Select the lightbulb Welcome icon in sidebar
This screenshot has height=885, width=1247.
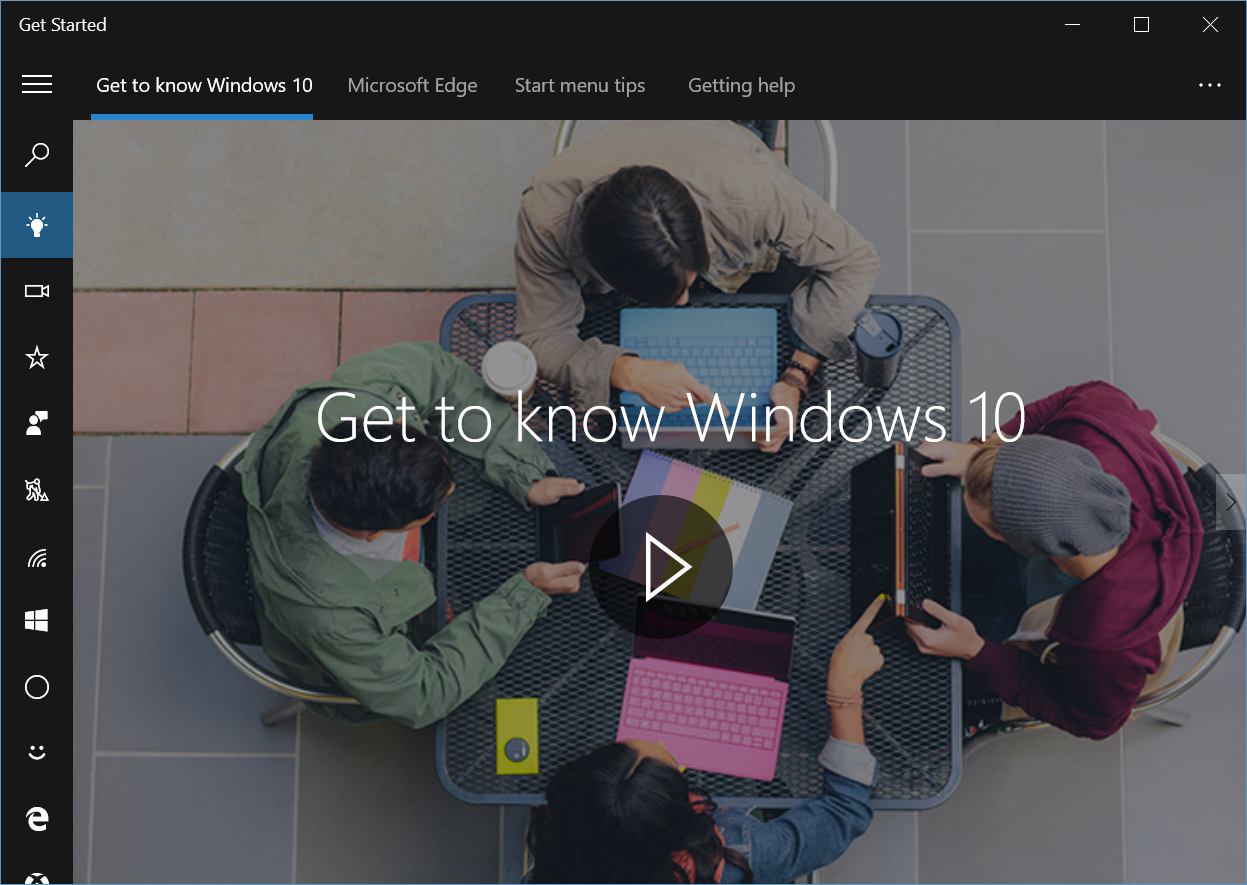pos(37,225)
